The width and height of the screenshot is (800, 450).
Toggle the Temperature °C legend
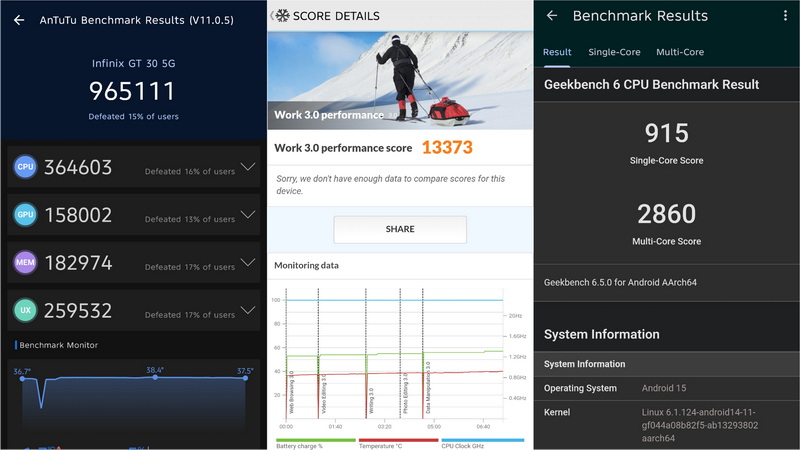pos(398,444)
